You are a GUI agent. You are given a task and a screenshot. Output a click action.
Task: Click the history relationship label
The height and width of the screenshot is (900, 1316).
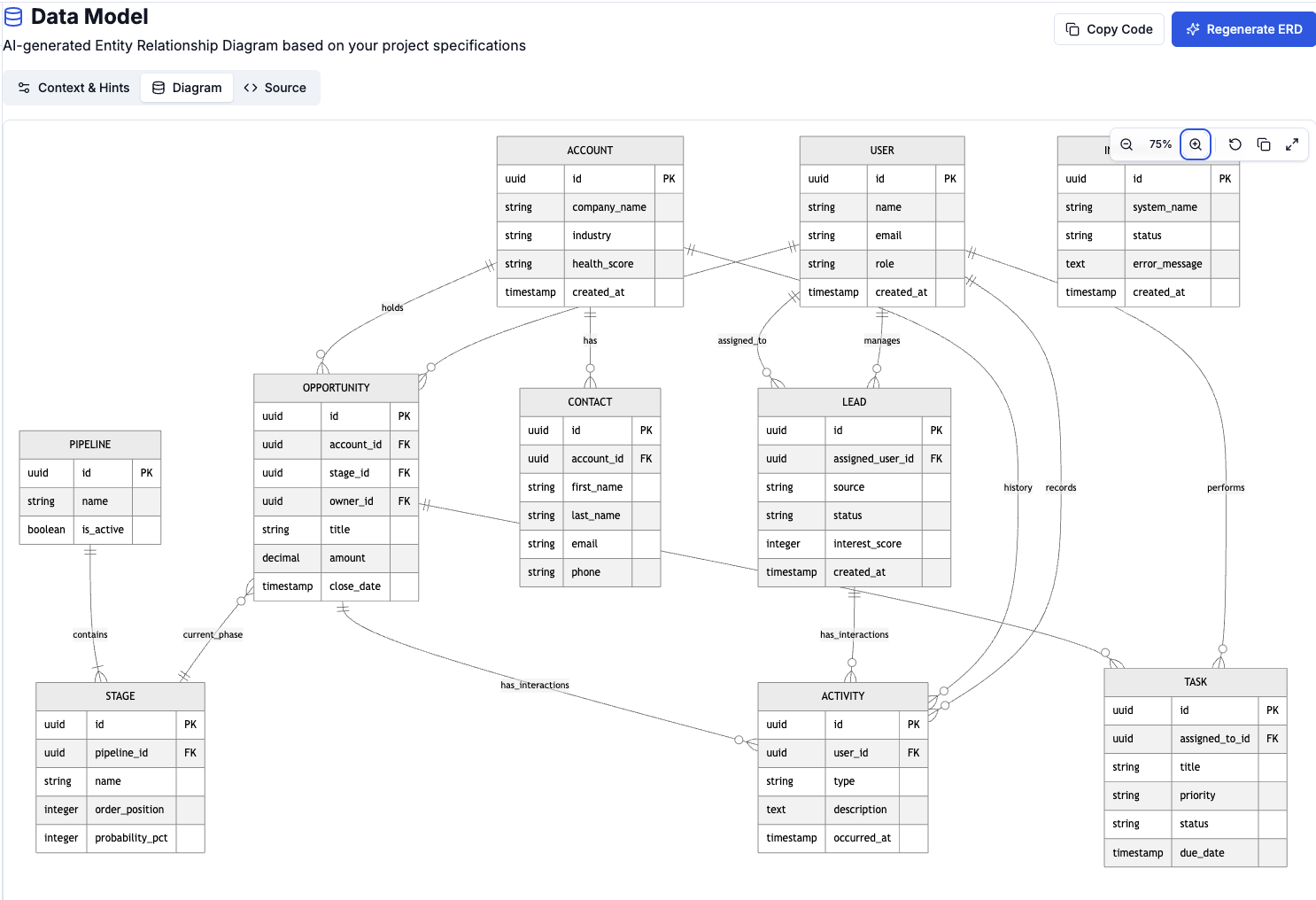pos(1018,488)
